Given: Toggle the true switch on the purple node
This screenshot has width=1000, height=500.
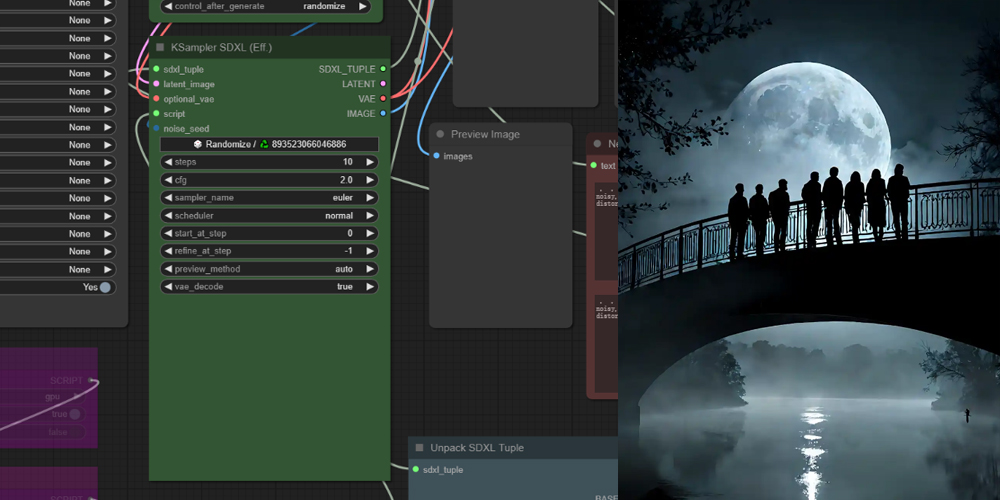Looking at the screenshot, I should (75, 415).
